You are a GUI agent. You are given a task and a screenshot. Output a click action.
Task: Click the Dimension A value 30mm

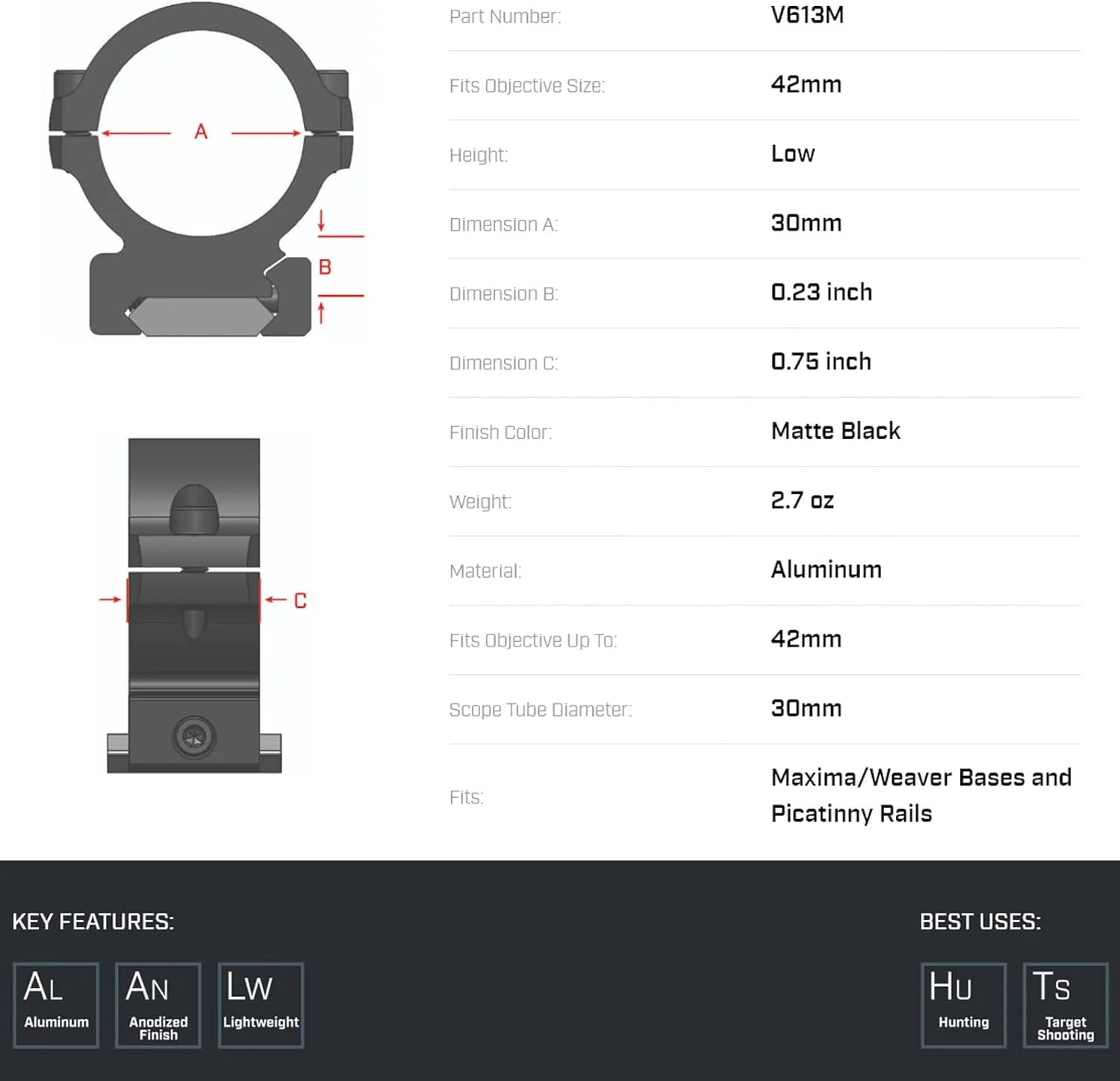point(806,223)
